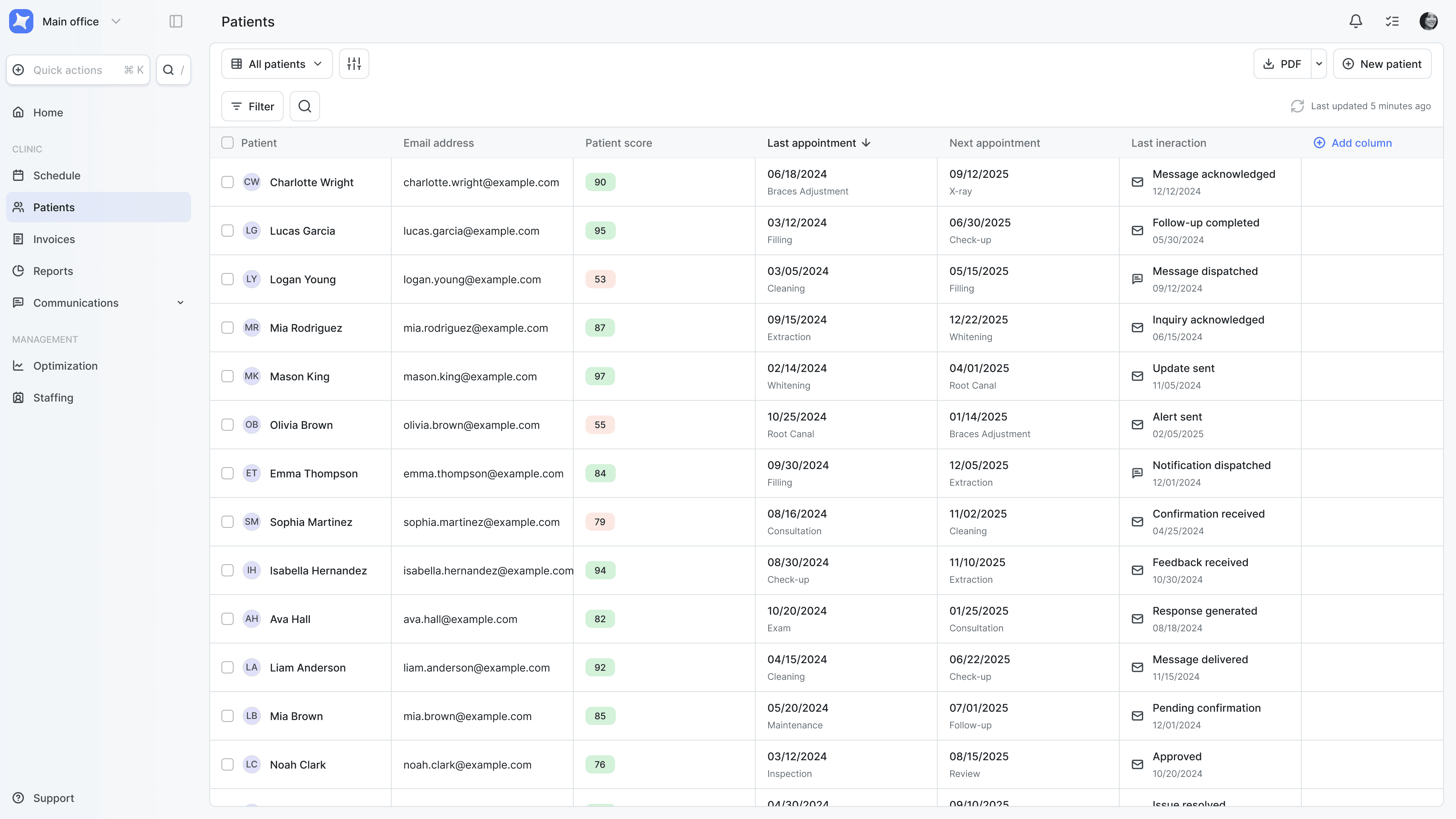Viewport: 1456px width, 819px height.
Task: Go to Schedule in the sidebar
Action: pos(56,176)
